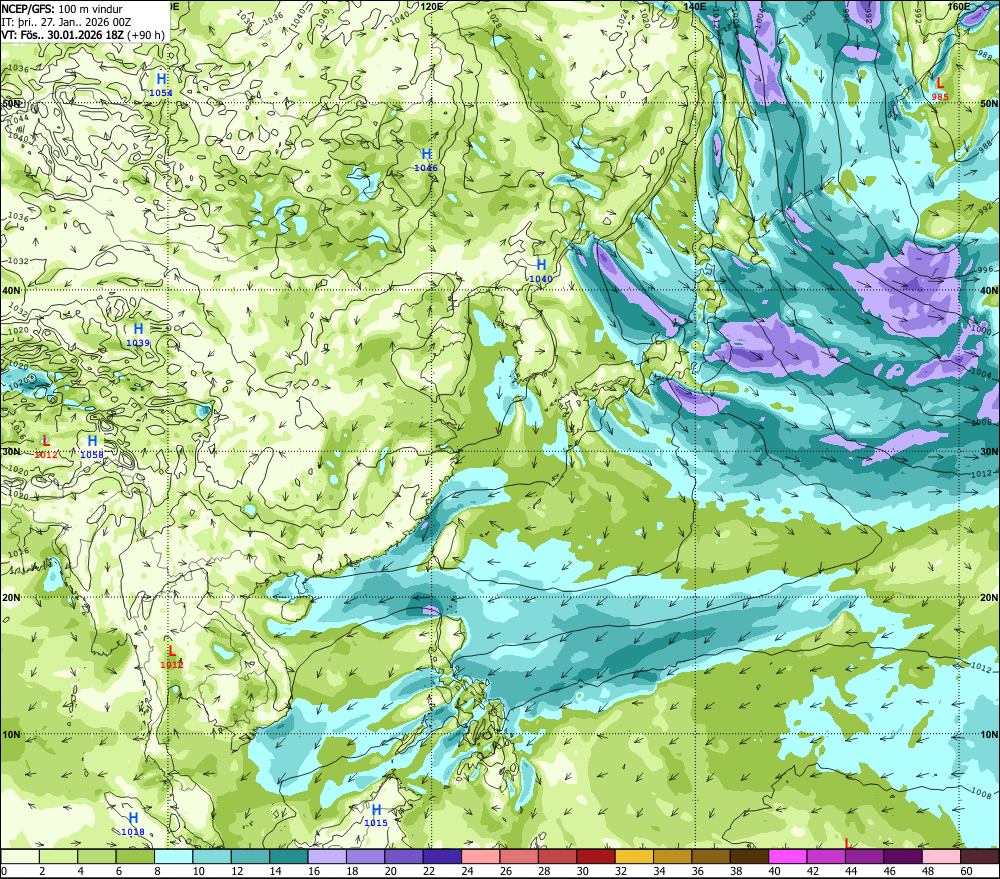The image size is (1000, 879).
Task: Pick the red 28–30 legend swatch
Action: (557, 856)
